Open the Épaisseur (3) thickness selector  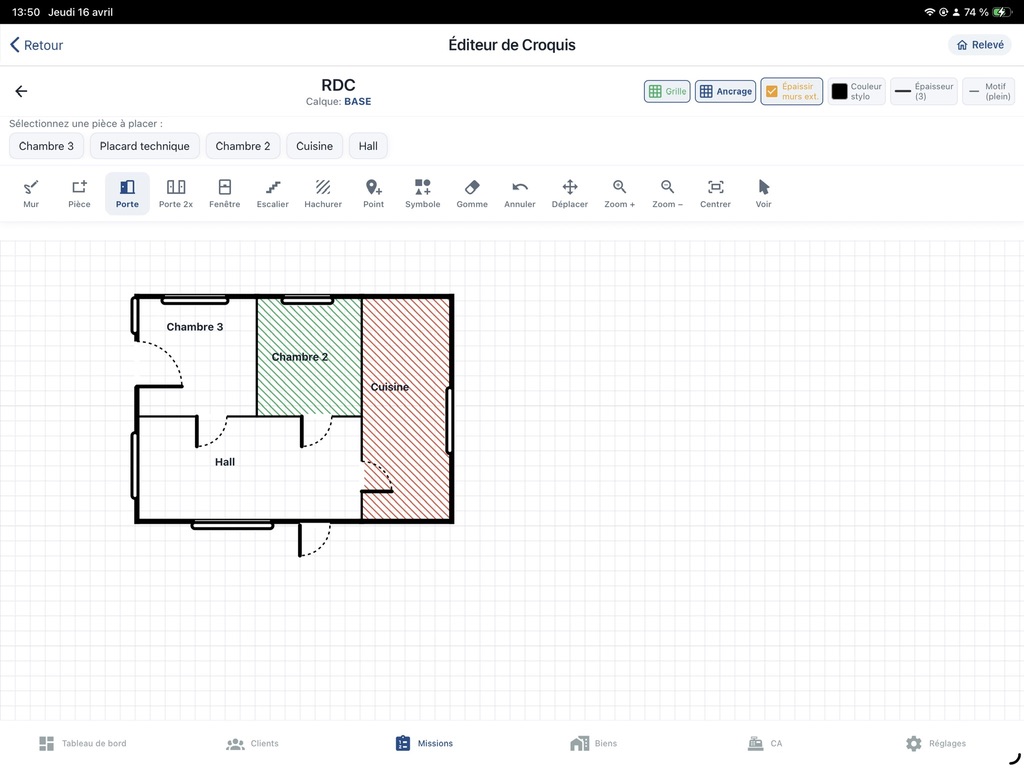coord(923,92)
